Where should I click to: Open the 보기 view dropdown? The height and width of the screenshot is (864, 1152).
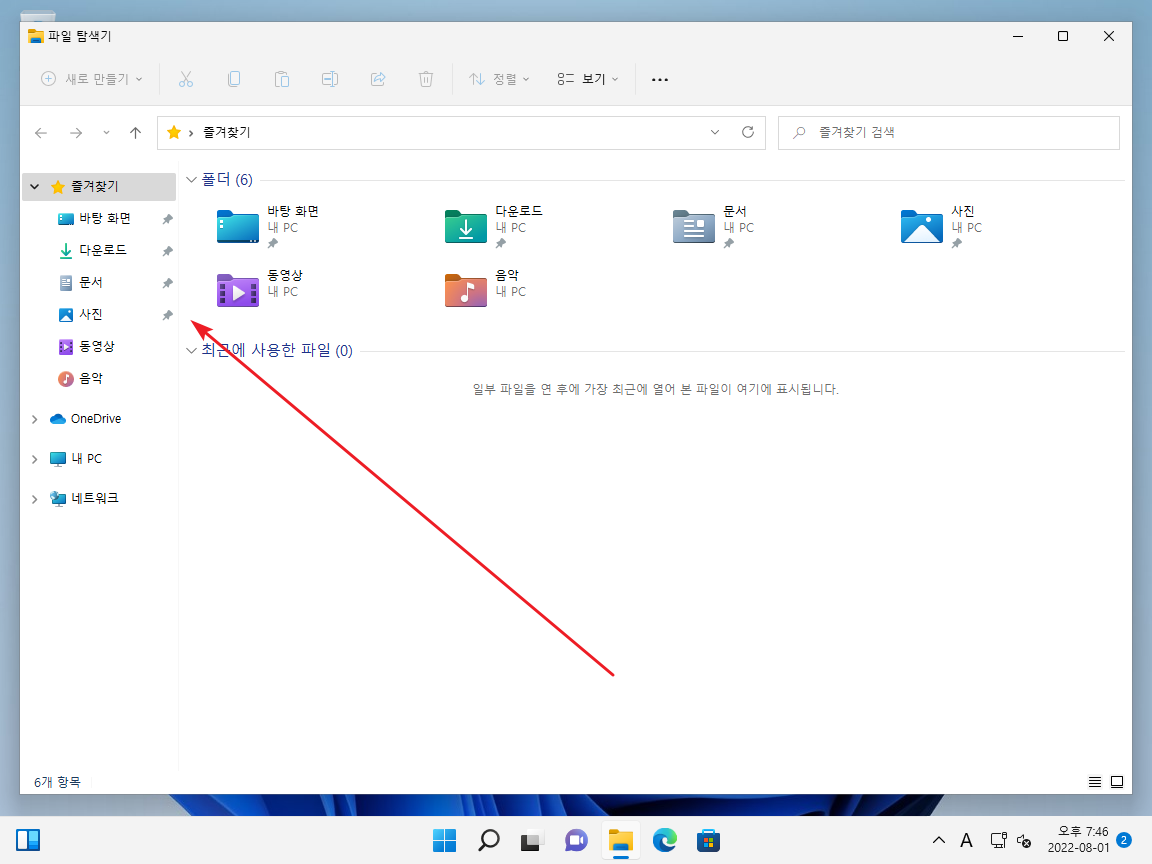click(588, 79)
